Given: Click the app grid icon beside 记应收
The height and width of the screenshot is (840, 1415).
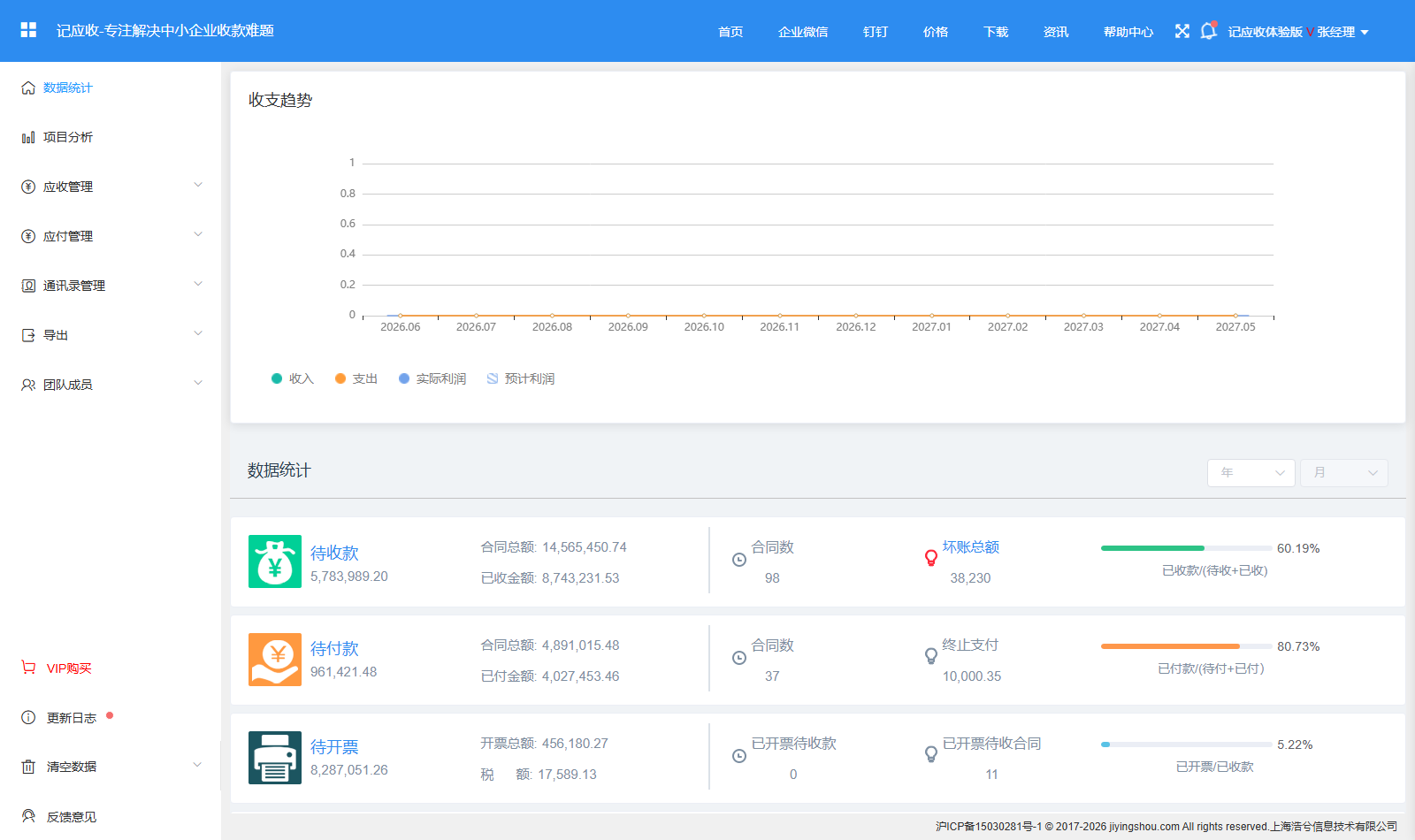Looking at the screenshot, I should tap(28, 30).
